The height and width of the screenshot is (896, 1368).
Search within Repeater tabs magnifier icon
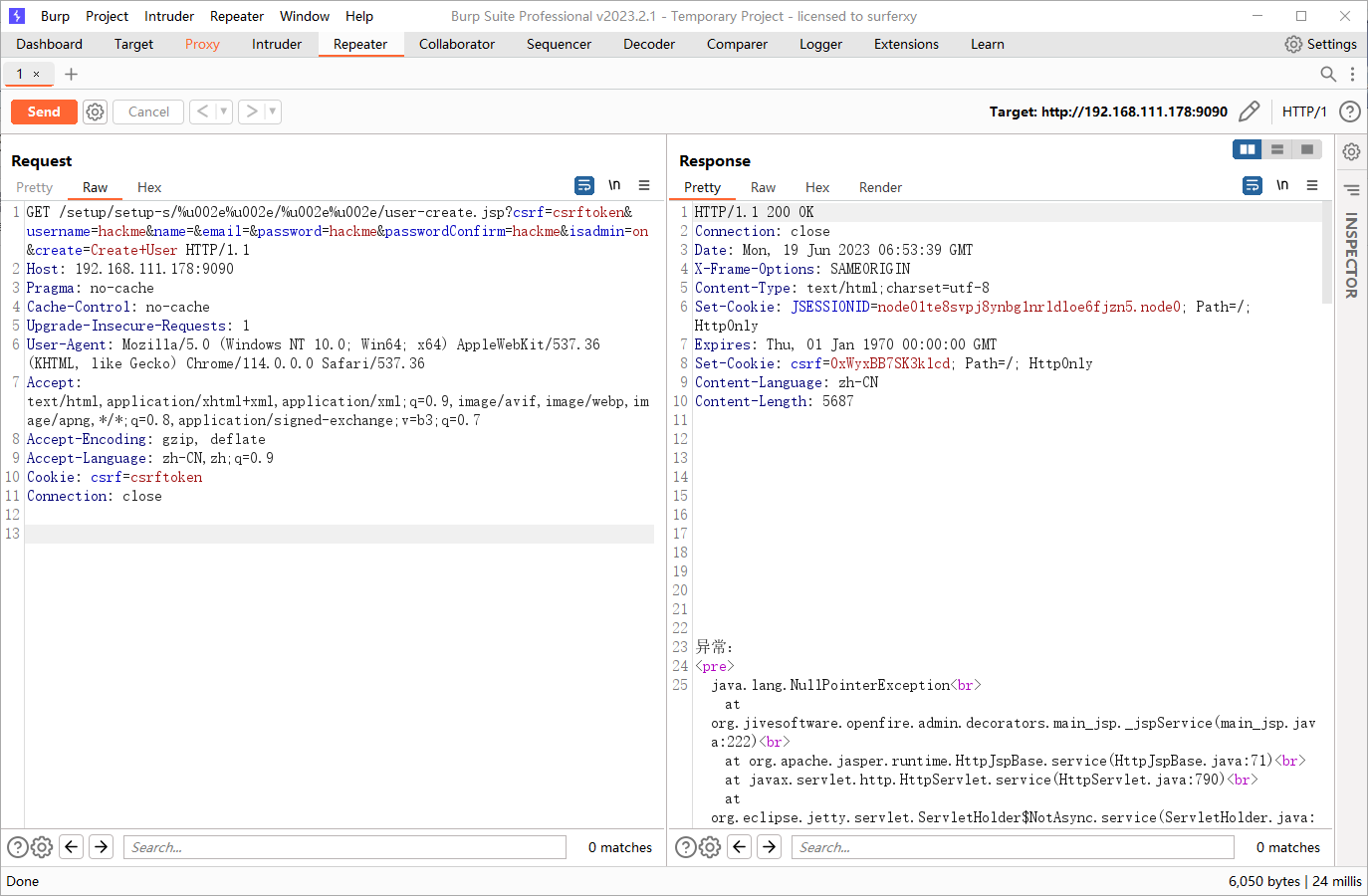[x=1328, y=74]
